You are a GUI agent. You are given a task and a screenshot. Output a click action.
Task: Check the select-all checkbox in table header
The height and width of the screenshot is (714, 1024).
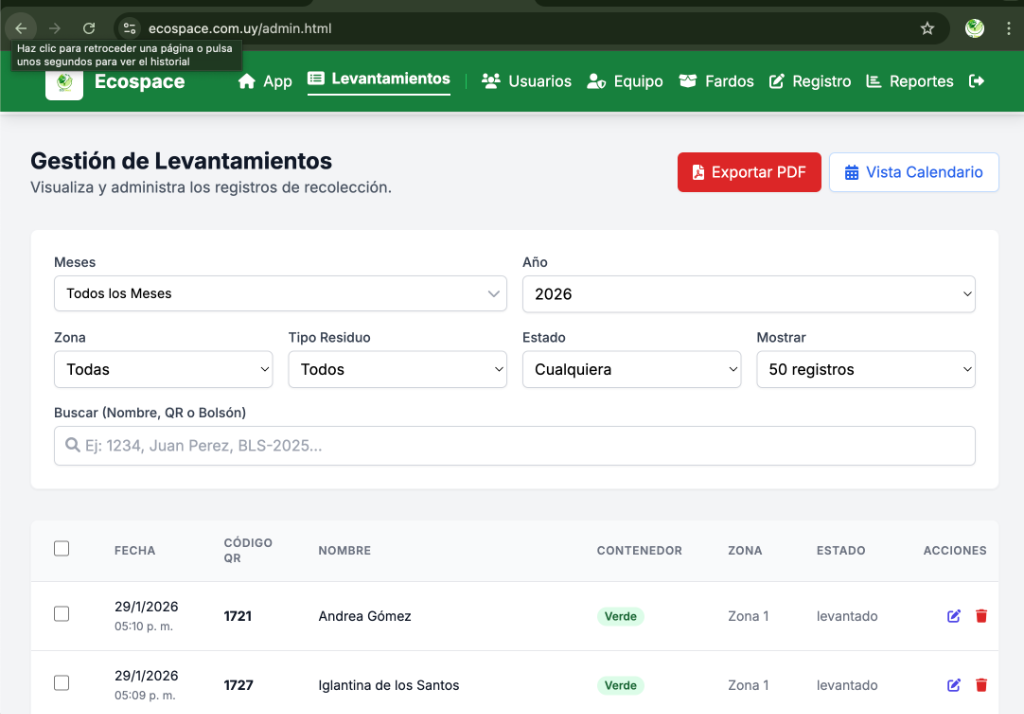(x=61, y=548)
